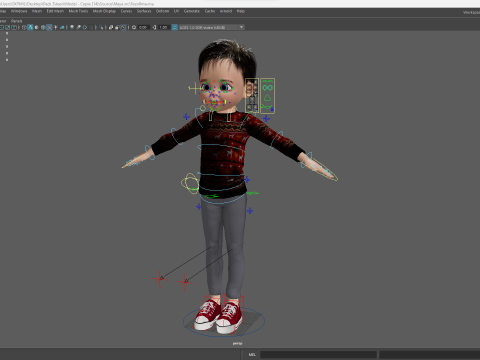Toggle Multisample Anti-aliasing icon

point(85,27)
